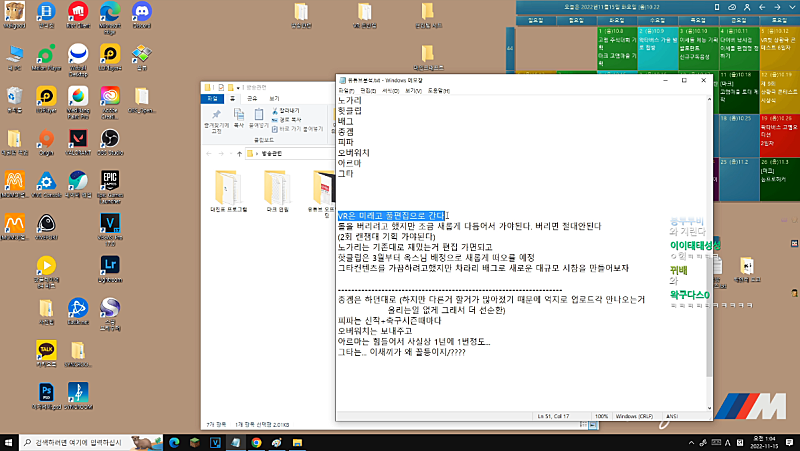This screenshot has height=451, width=800.
Task: Open the recent locations dropdown in Explorer
Action: 230,154
